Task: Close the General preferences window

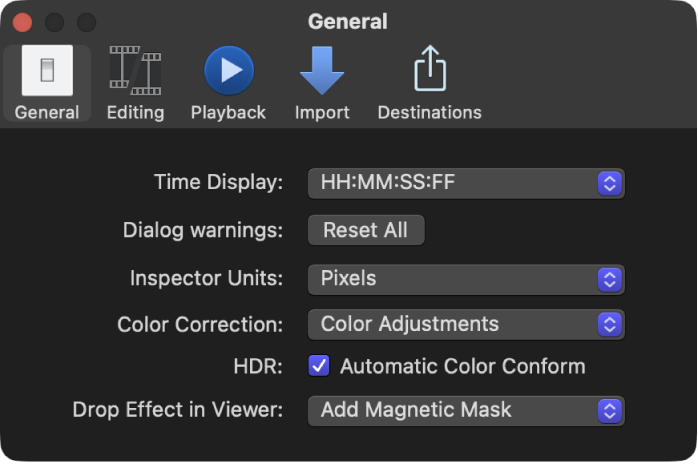Action: pos(22,22)
